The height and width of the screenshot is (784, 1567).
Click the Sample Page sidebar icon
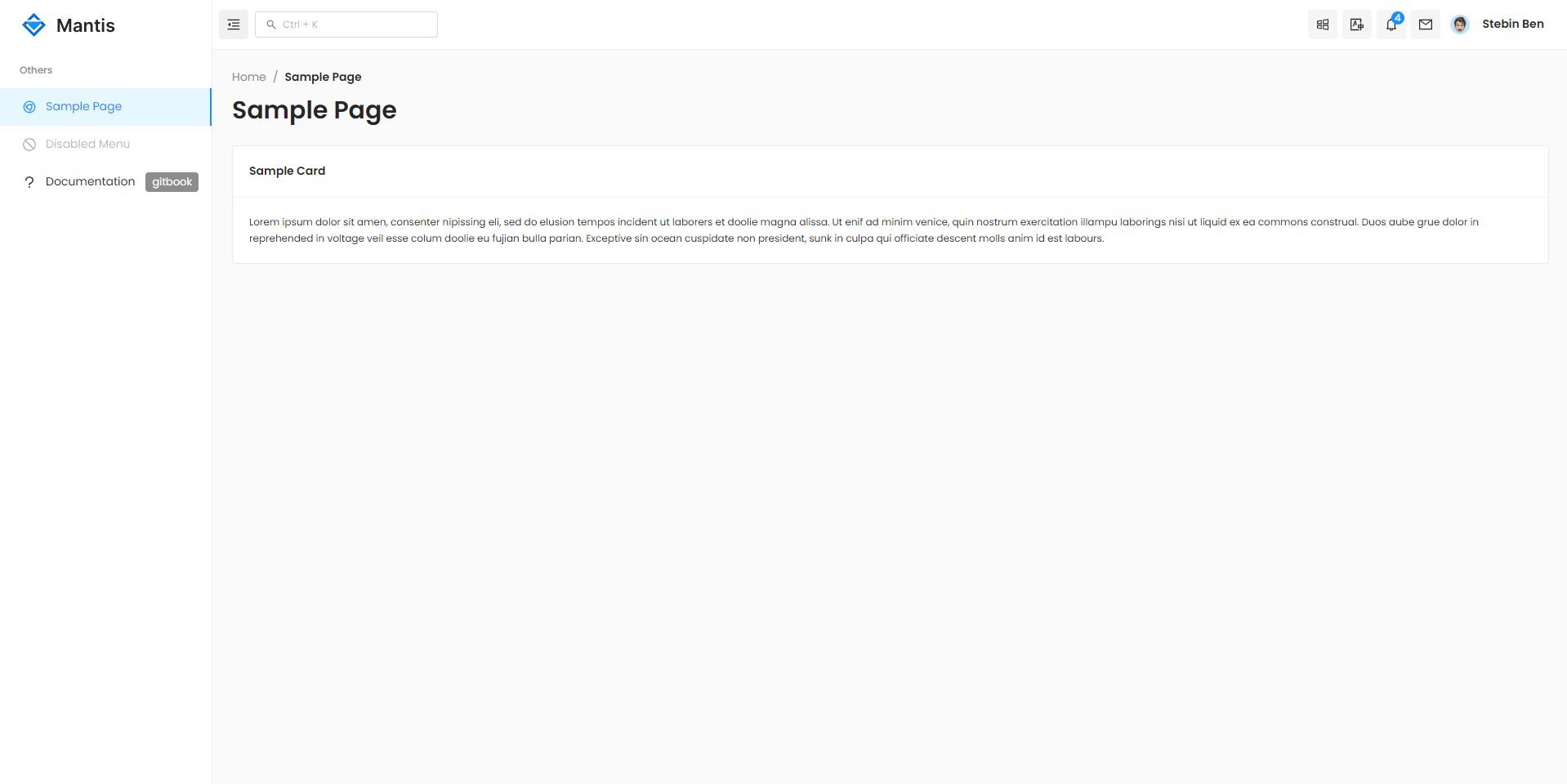tap(29, 107)
